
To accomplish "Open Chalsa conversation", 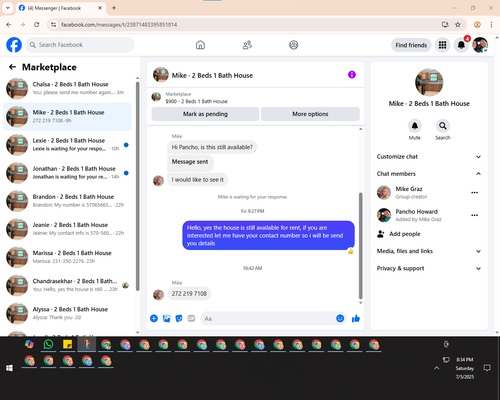I will [x=67, y=88].
